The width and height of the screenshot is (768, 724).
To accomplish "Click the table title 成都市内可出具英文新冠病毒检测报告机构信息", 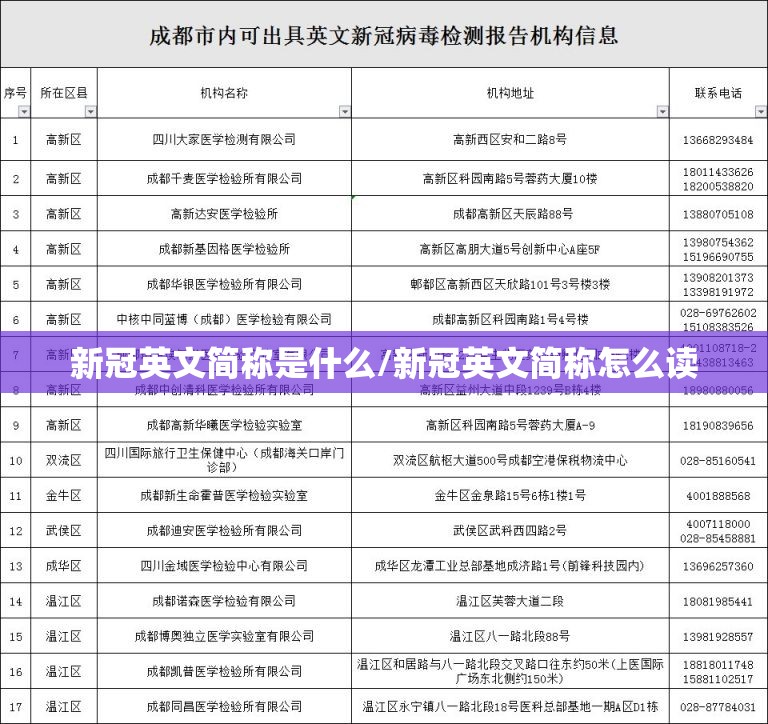I will click(384, 36).
